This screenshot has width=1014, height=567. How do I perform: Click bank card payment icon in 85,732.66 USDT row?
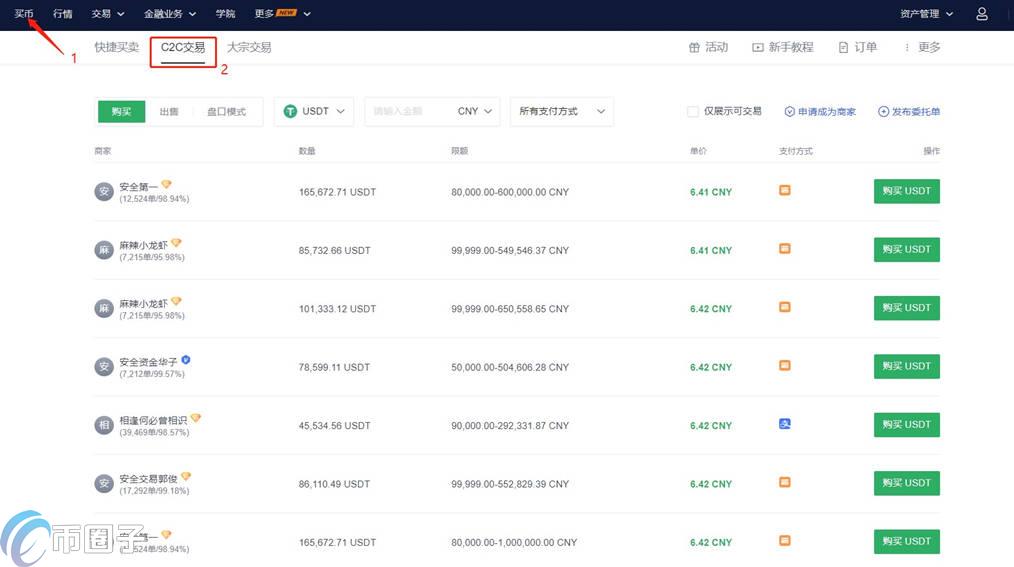pos(784,249)
